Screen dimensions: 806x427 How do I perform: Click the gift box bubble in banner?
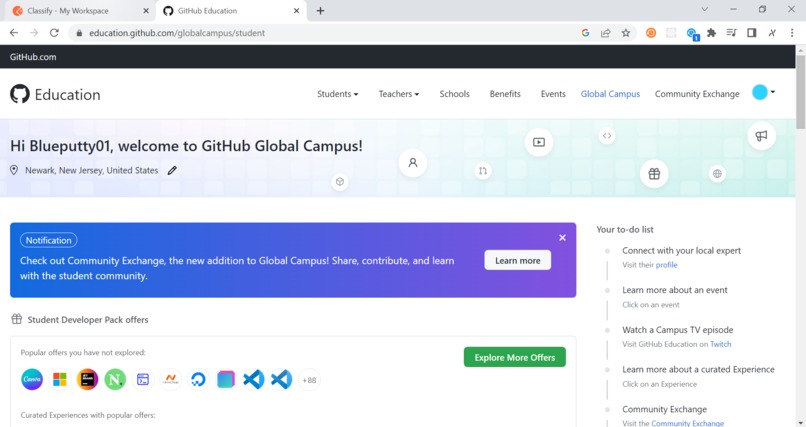pos(654,174)
